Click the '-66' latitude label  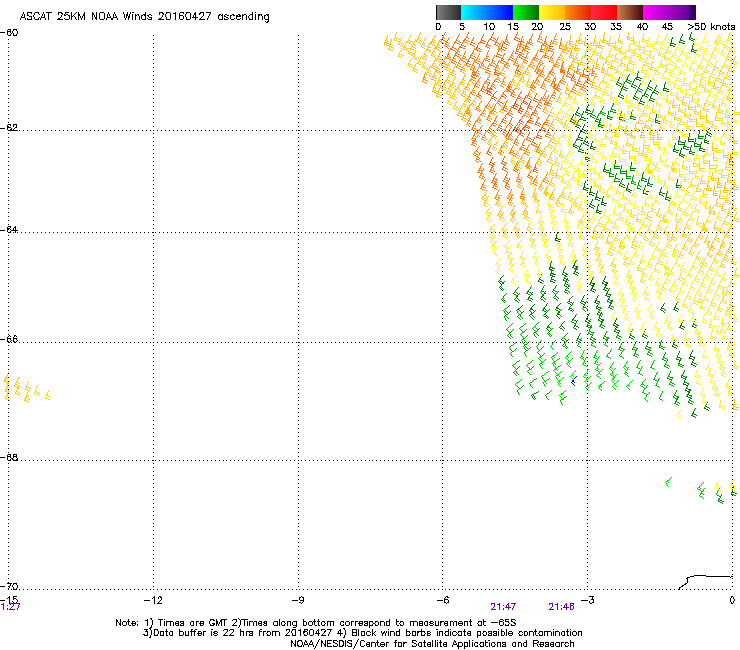[x=9, y=340]
